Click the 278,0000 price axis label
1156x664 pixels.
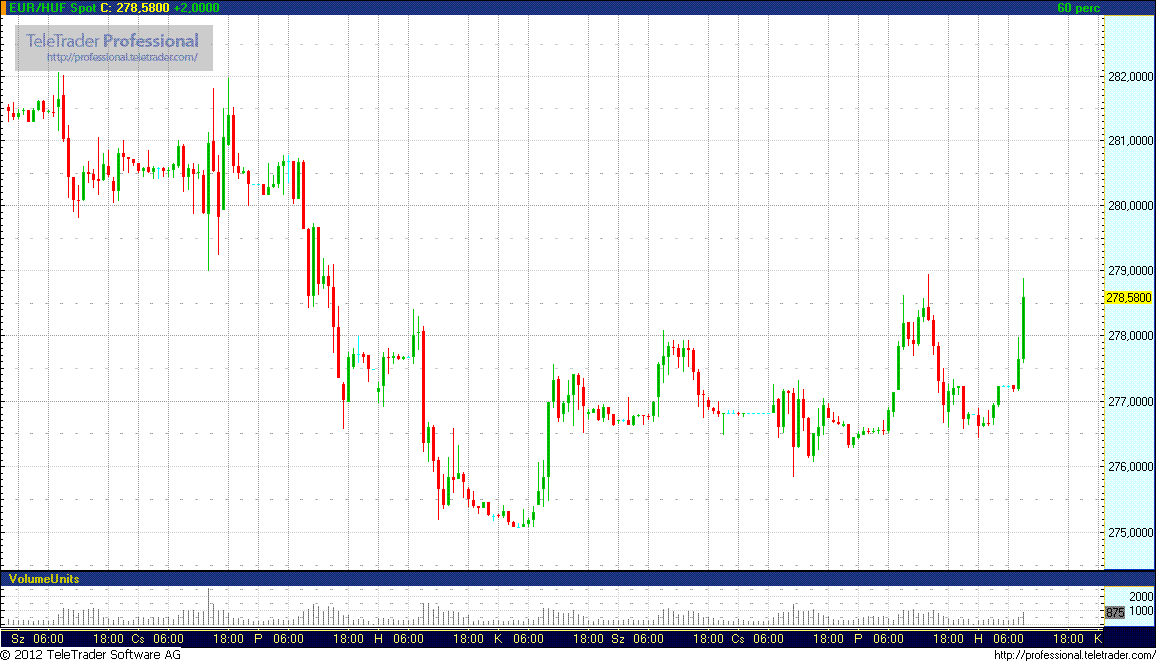[1130, 336]
